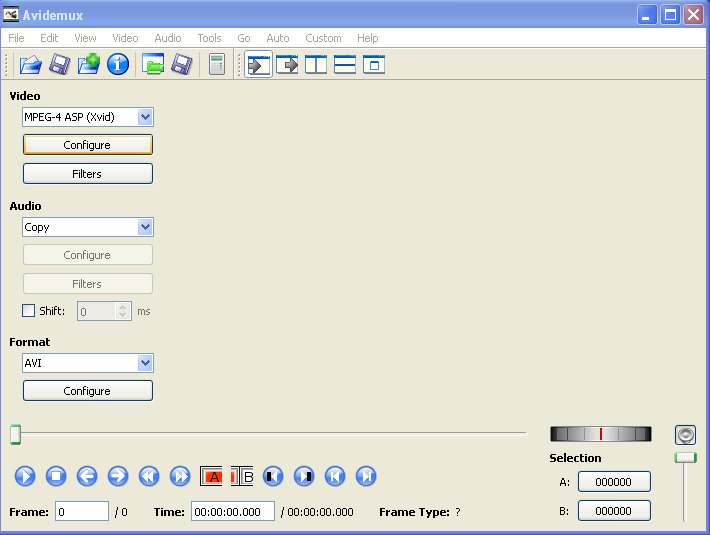
Task: Click the vertical volume slider handle
Action: pos(685,457)
